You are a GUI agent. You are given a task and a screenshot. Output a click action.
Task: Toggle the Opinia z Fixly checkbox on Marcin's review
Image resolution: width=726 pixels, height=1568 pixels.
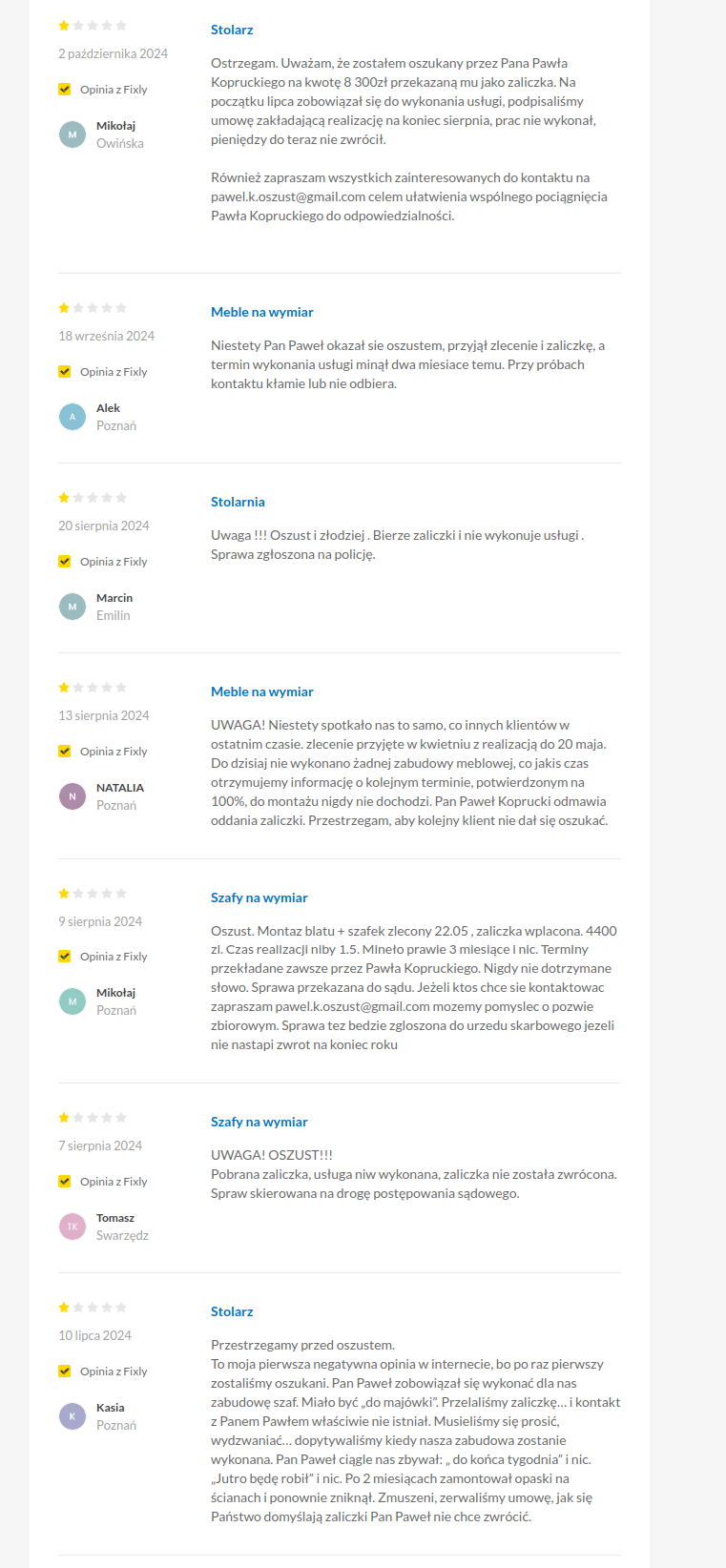point(65,562)
